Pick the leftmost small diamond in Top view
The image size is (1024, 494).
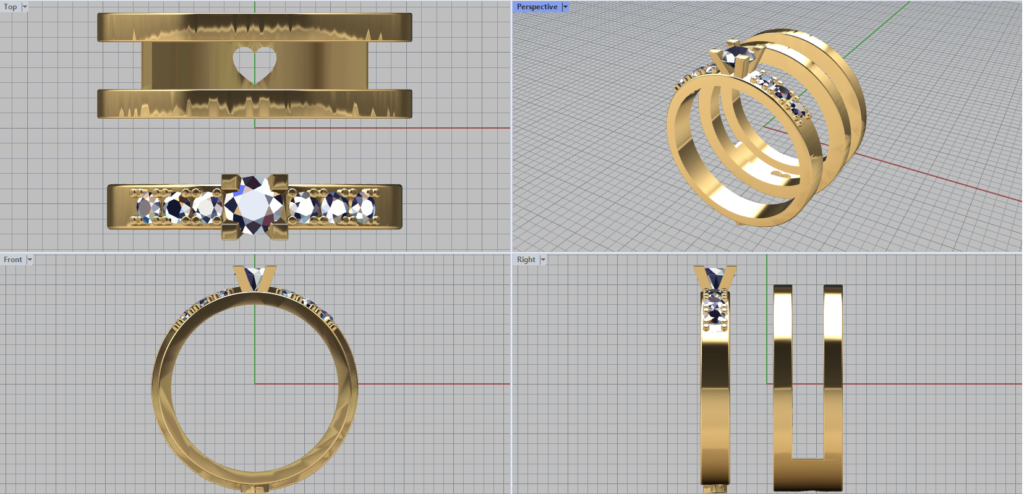pos(148,207)
